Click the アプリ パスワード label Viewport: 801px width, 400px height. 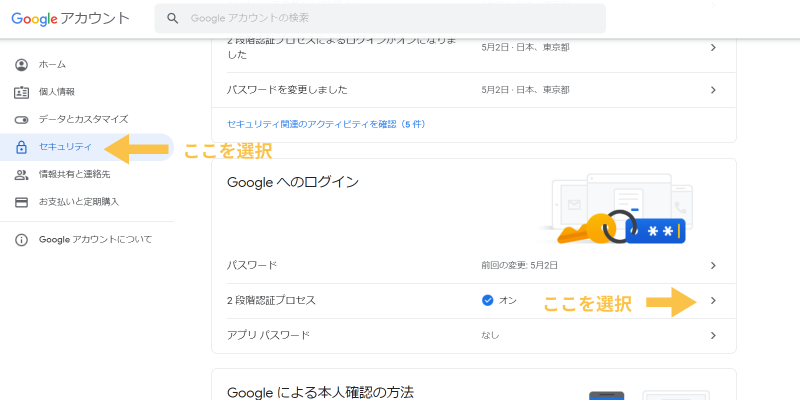268,336
